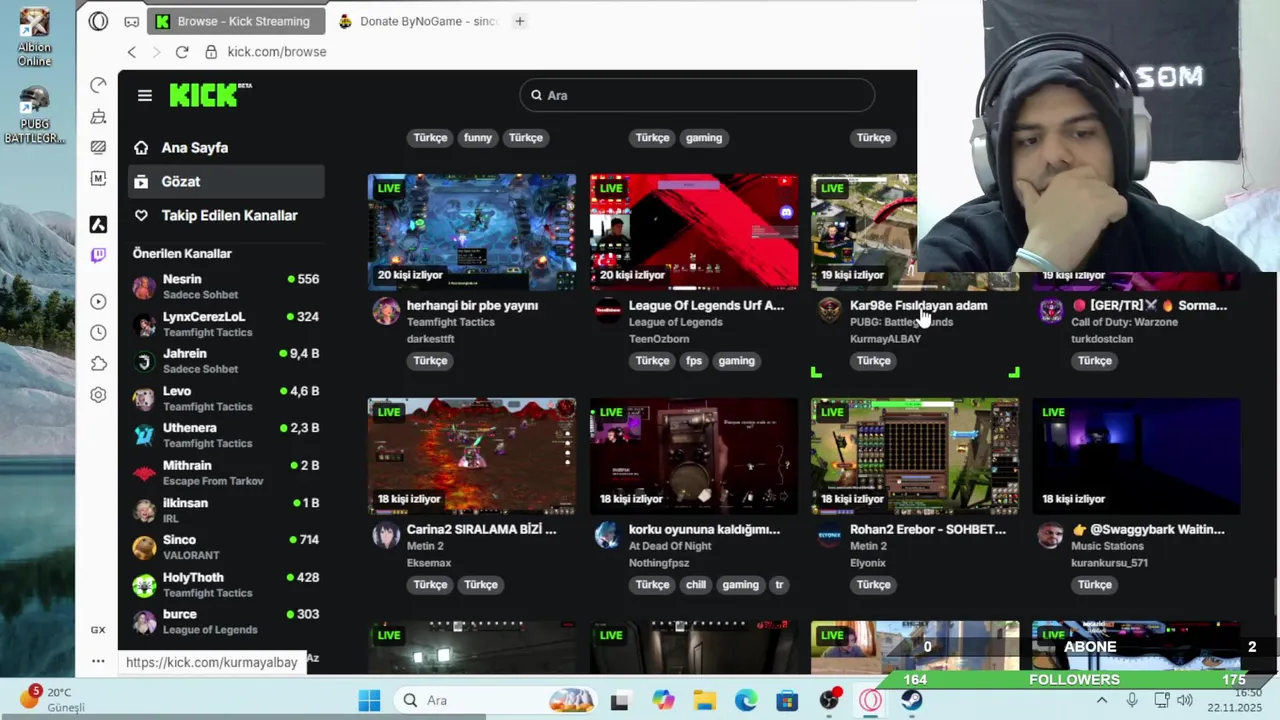Click the three-dot sidebar setup icon

[x=98, y=661]
